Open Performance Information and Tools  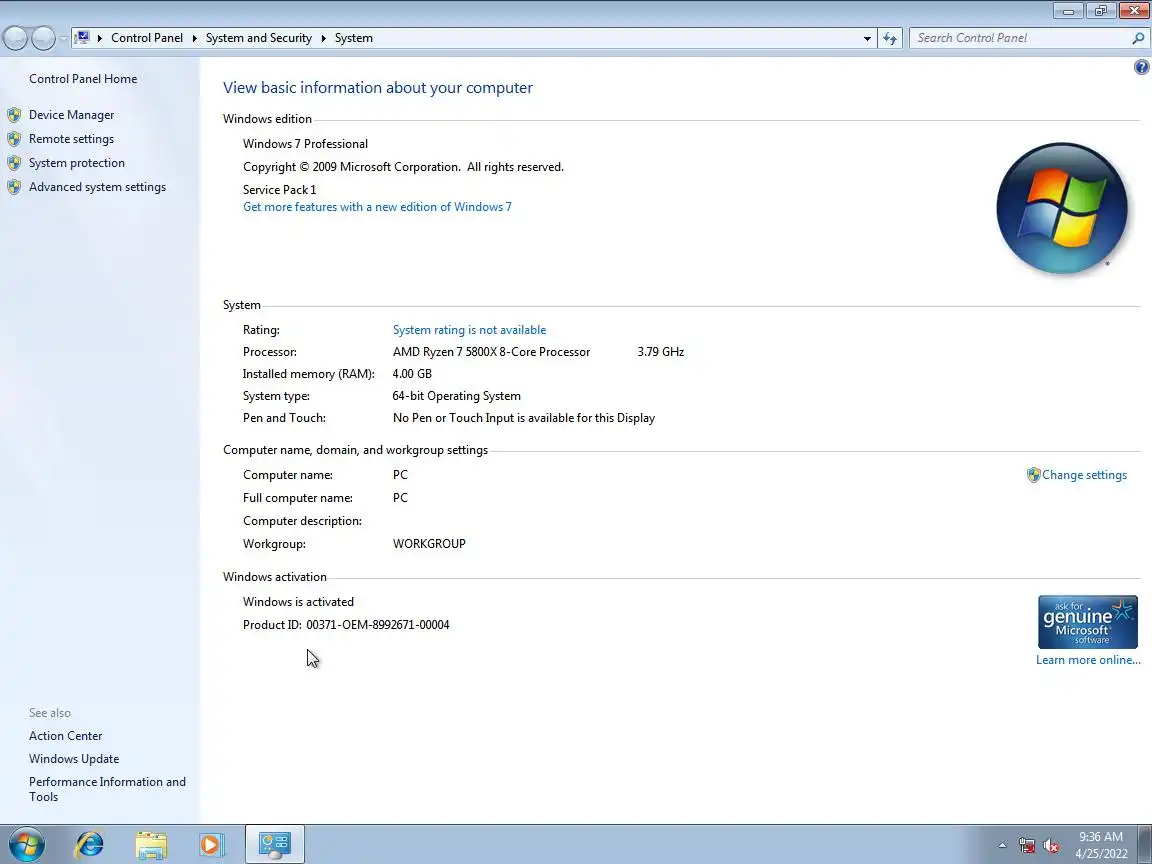point(107,789)
